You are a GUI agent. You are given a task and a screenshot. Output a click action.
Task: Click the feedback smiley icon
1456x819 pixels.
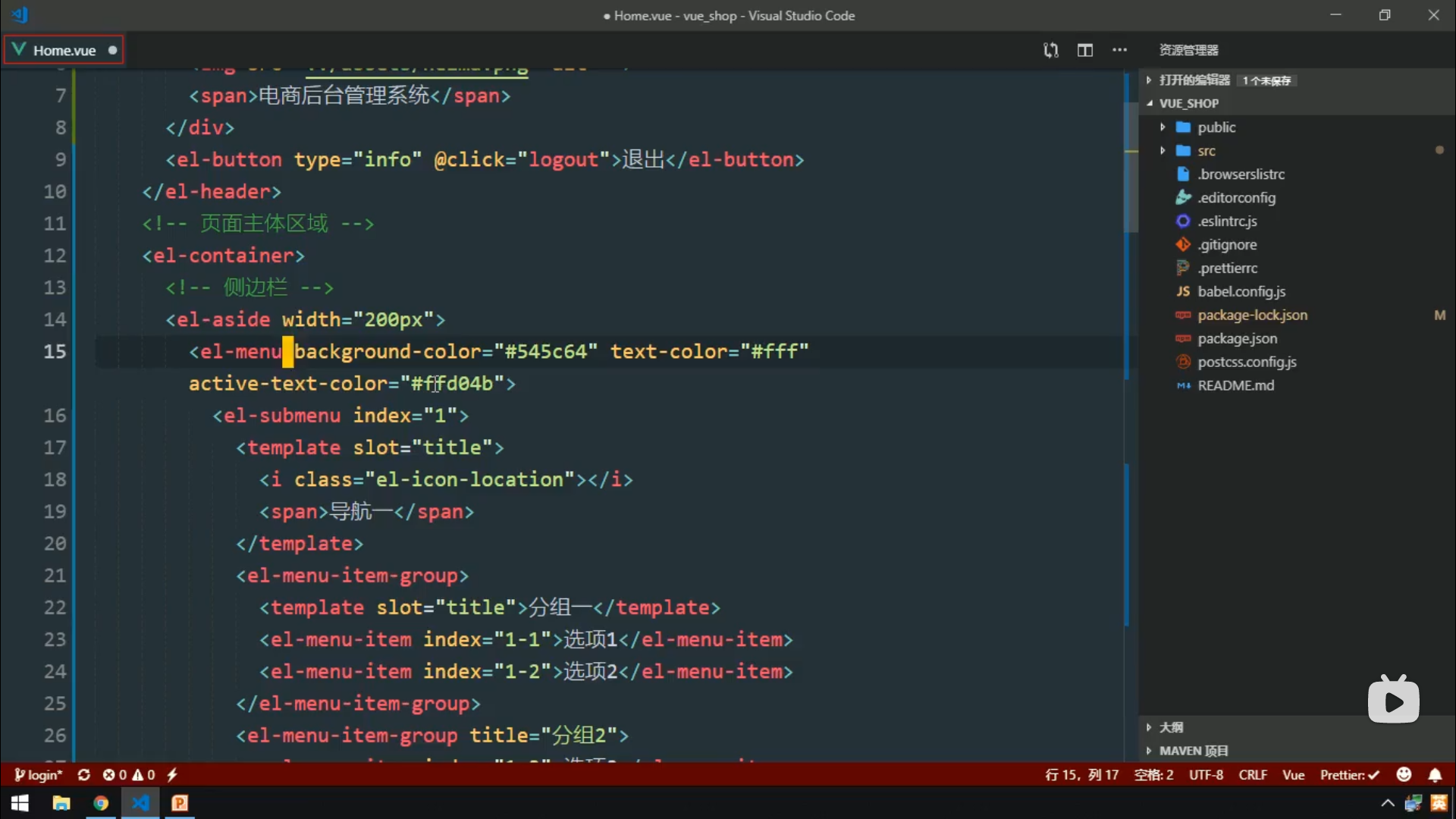coord(1404,774)
